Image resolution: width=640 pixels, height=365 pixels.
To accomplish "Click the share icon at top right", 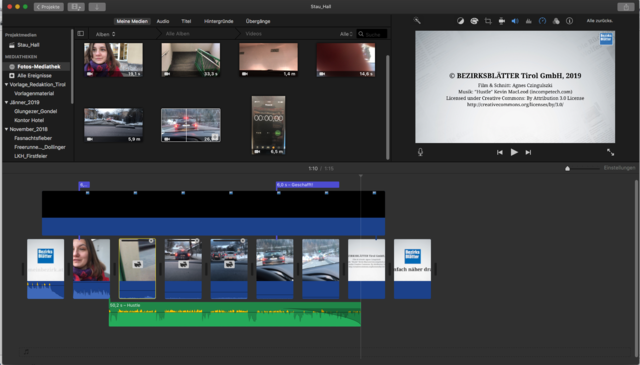I will [626, 7].
